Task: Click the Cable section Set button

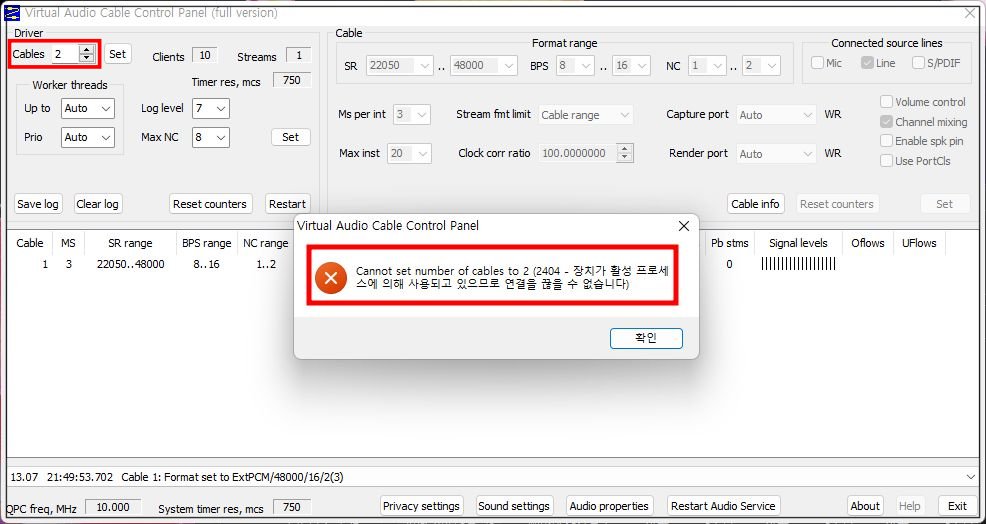Action: coord(944,204)
